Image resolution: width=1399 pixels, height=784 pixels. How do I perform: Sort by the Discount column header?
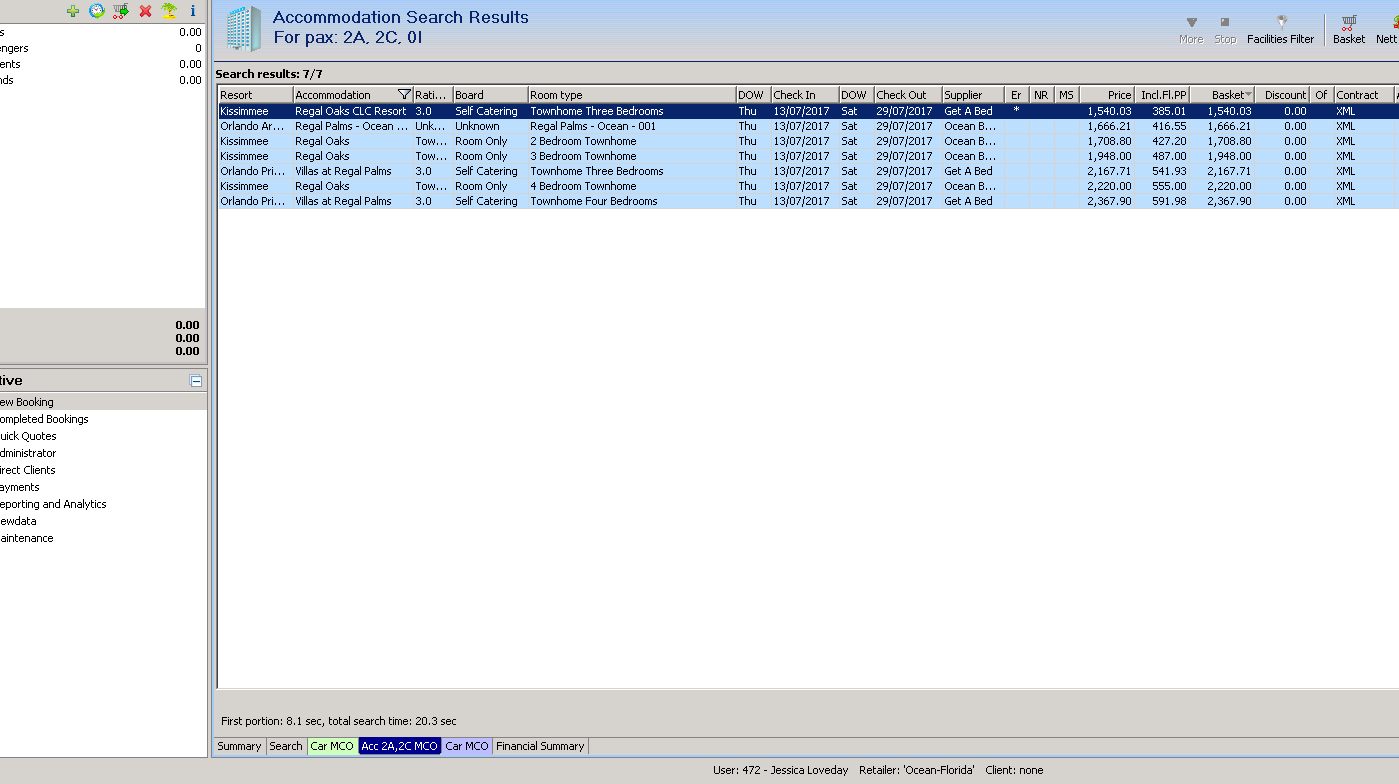point(1282,95)
